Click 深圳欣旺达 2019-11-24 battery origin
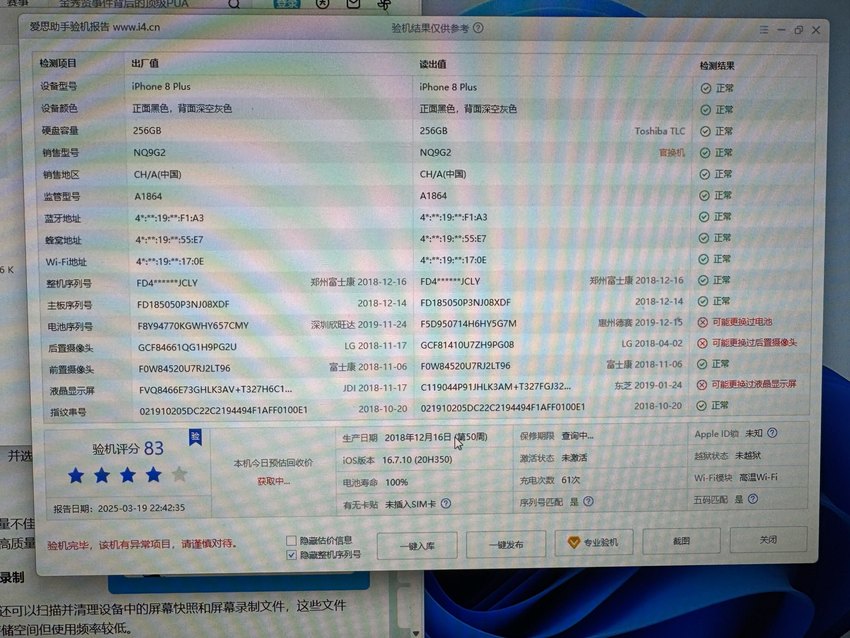 point(359,325)
